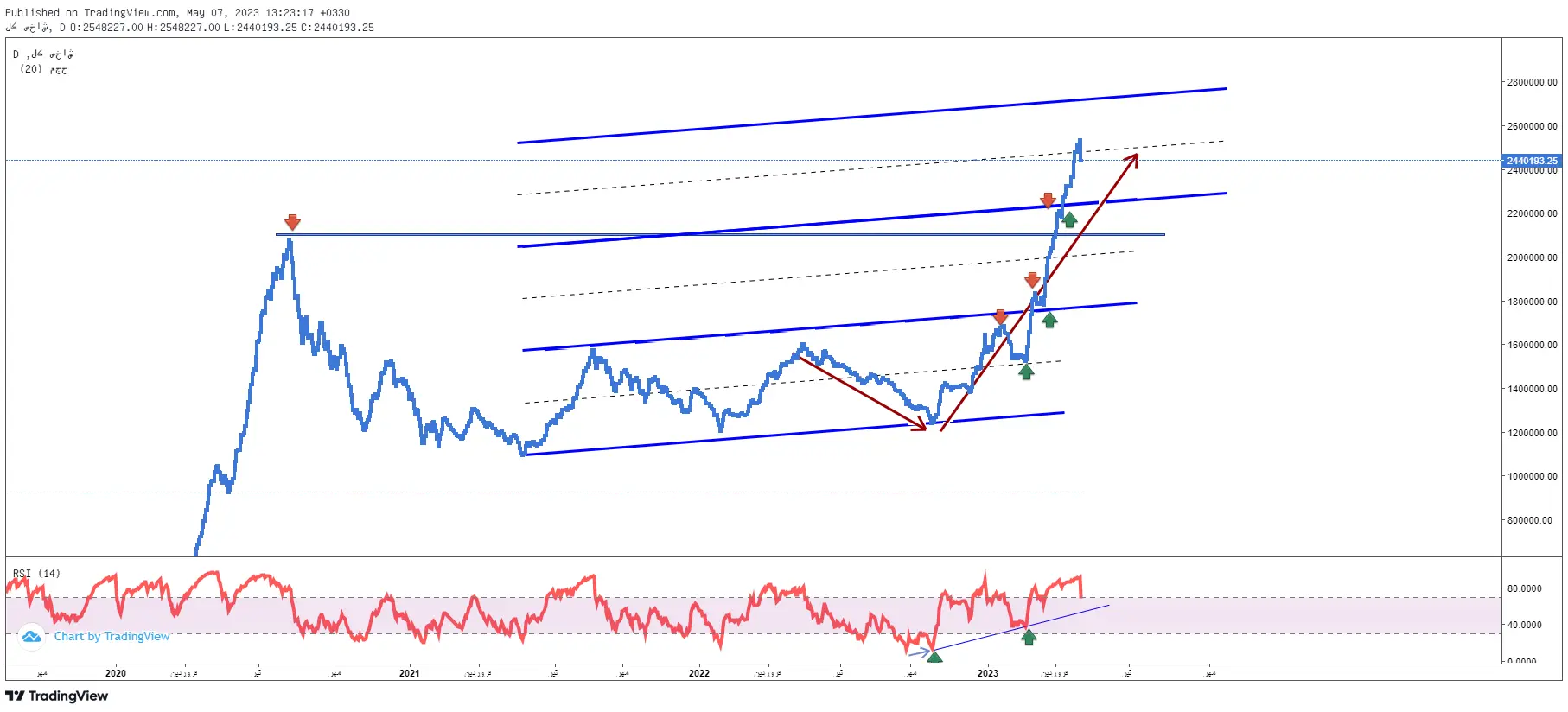Click the current price label 2440193.25
The height and width of the screenshot is (712, 1568).
[1532, 161]
